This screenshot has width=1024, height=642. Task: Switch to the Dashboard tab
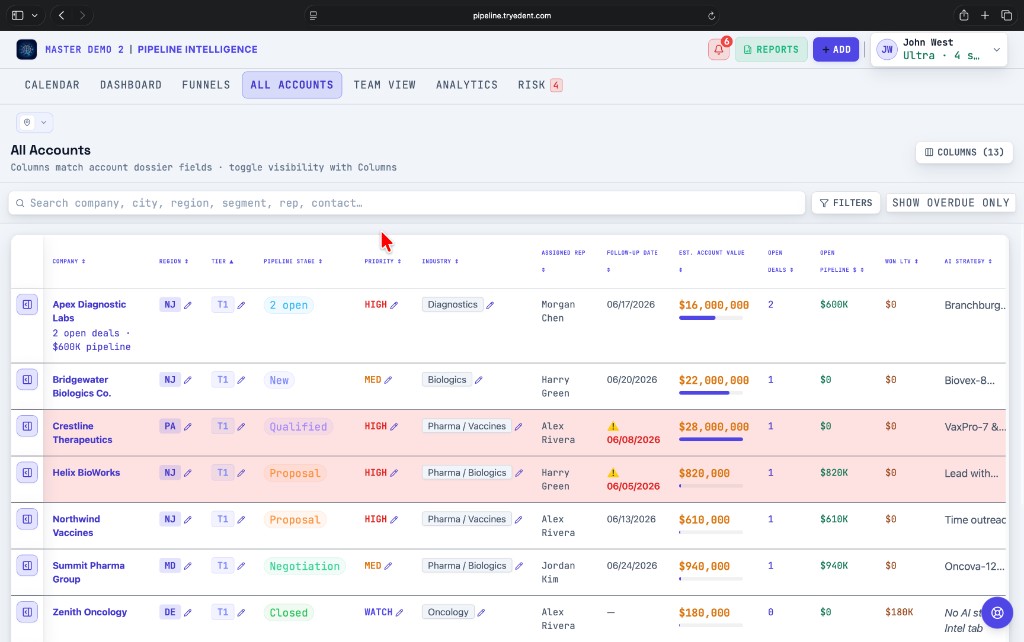(x=131, y=85)
